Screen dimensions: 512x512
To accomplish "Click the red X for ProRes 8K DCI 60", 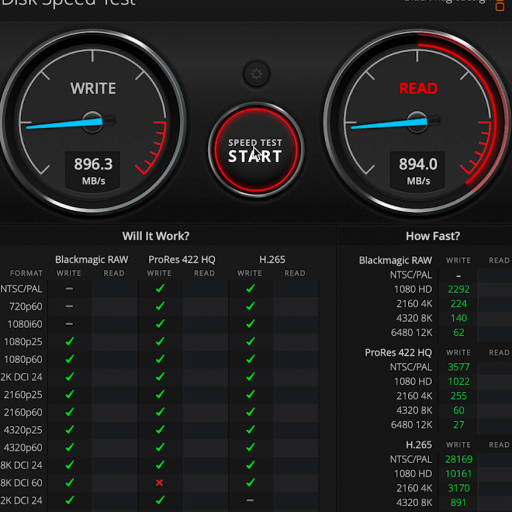I will click(x=159, y=482).
